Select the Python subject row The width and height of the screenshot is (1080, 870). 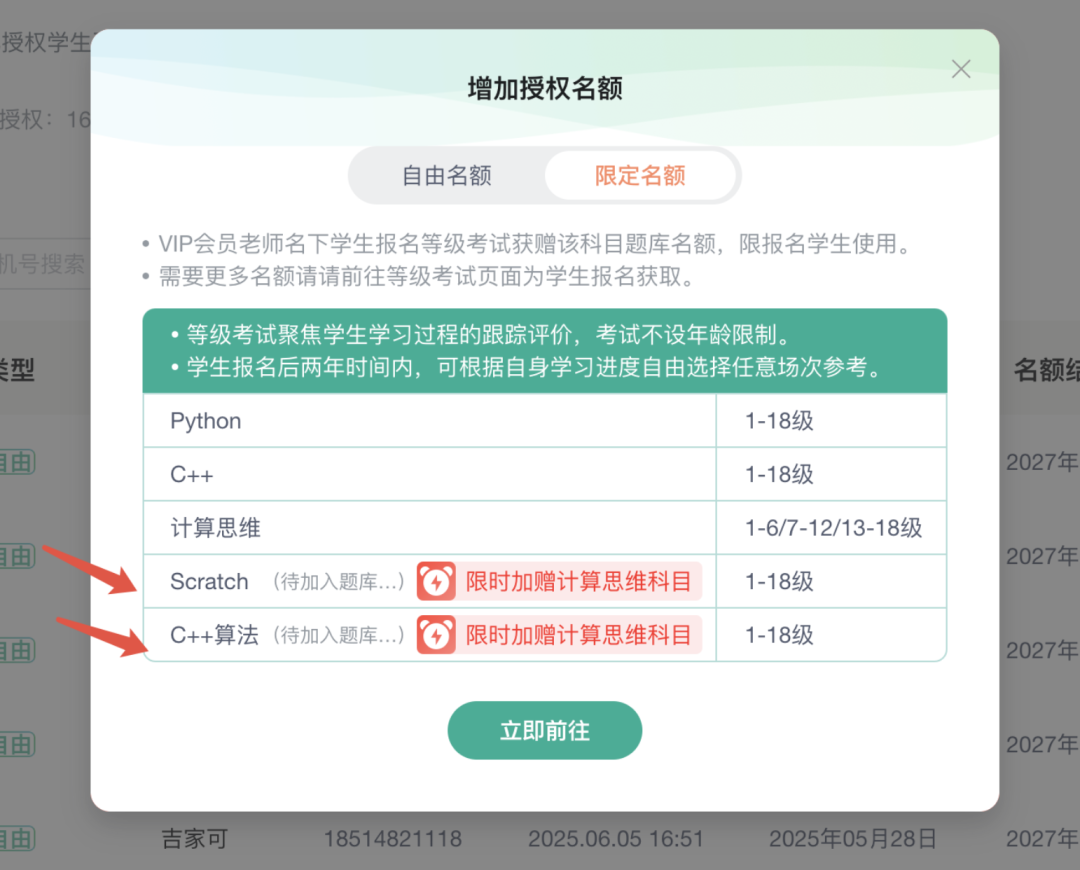coord(206,421)
